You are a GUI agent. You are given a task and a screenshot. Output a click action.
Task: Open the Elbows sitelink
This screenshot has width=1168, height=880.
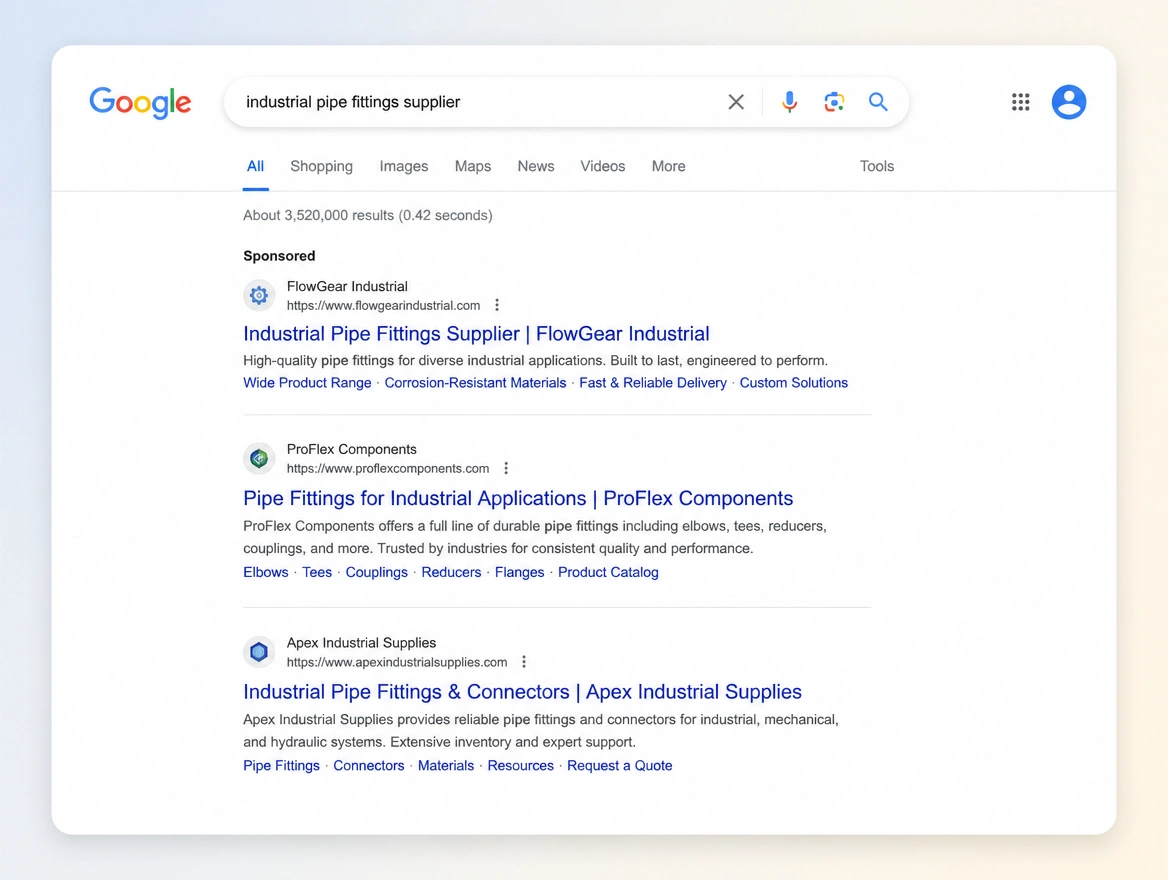tap(265, 572)
